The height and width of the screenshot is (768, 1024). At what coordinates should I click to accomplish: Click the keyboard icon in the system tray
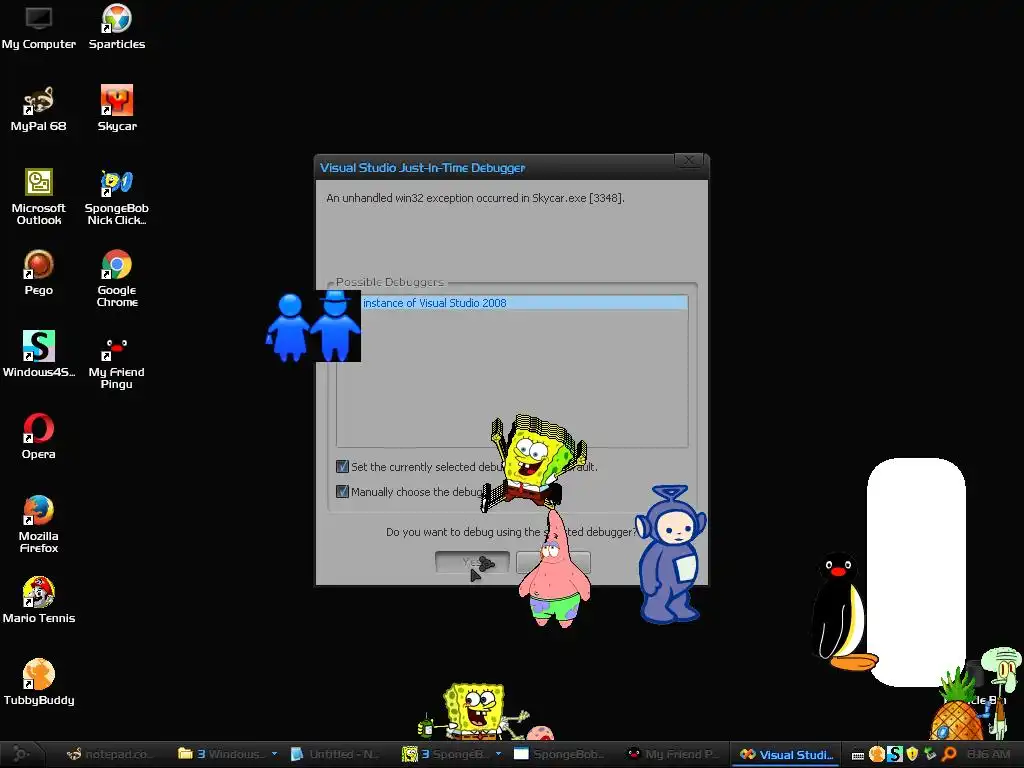857,755
